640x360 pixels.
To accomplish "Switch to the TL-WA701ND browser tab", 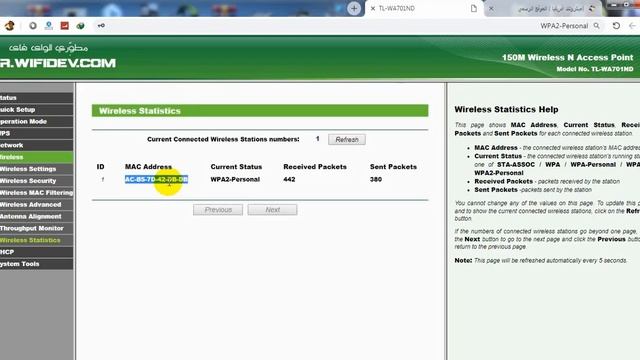I will coord(424,8).
